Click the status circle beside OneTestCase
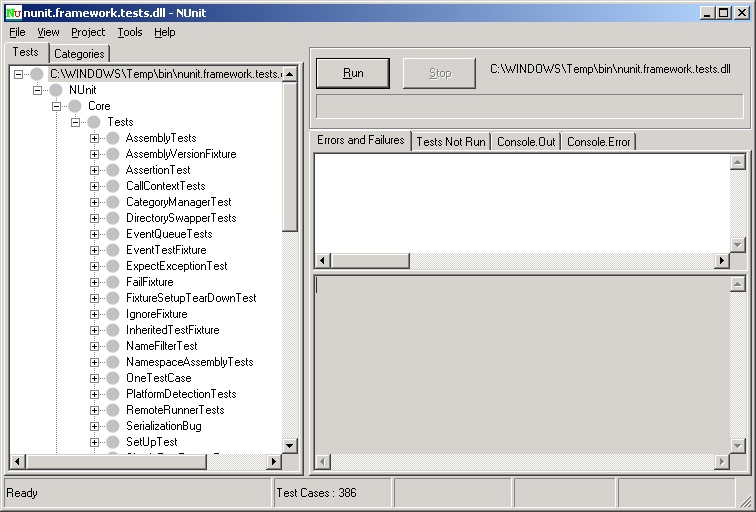The image size is (756, 512). [x=113, y=378]
